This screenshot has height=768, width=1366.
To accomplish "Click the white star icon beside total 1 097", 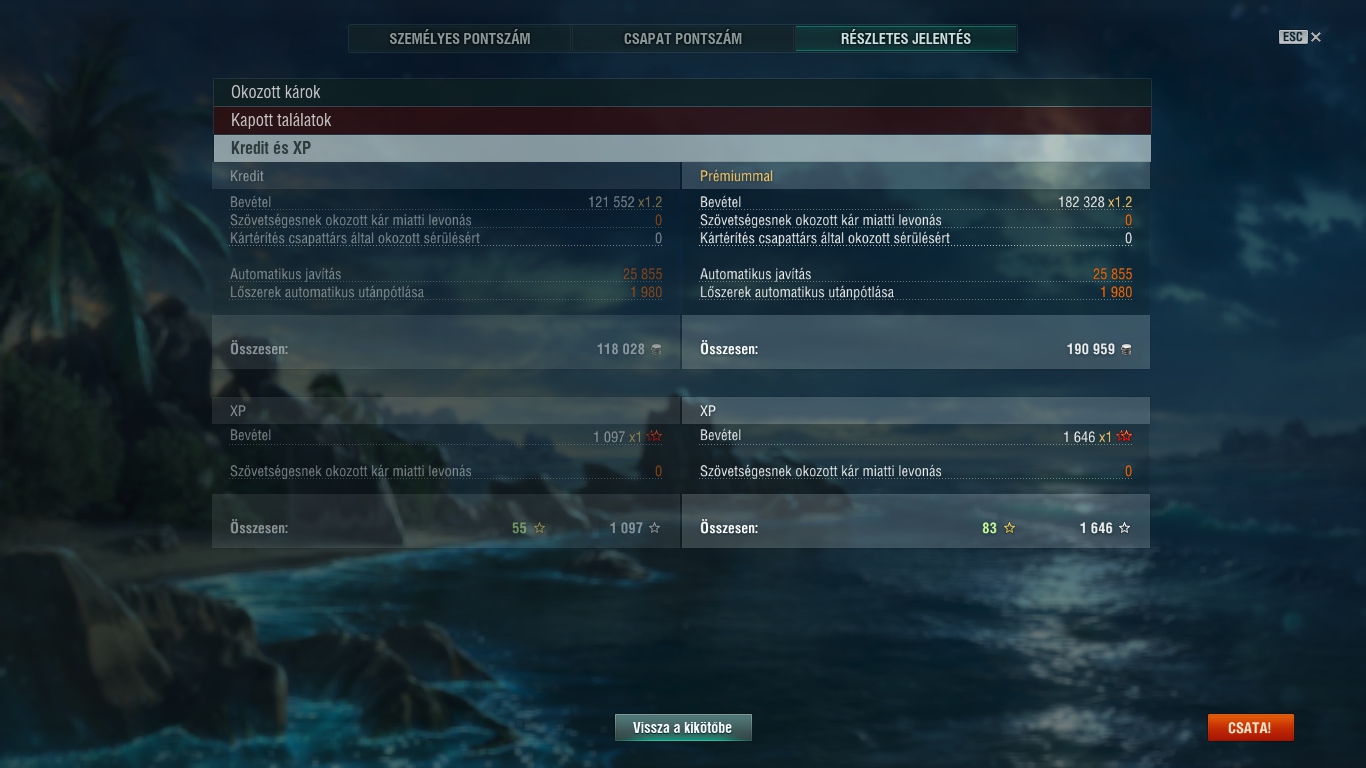I will click(x=655, y=528).
